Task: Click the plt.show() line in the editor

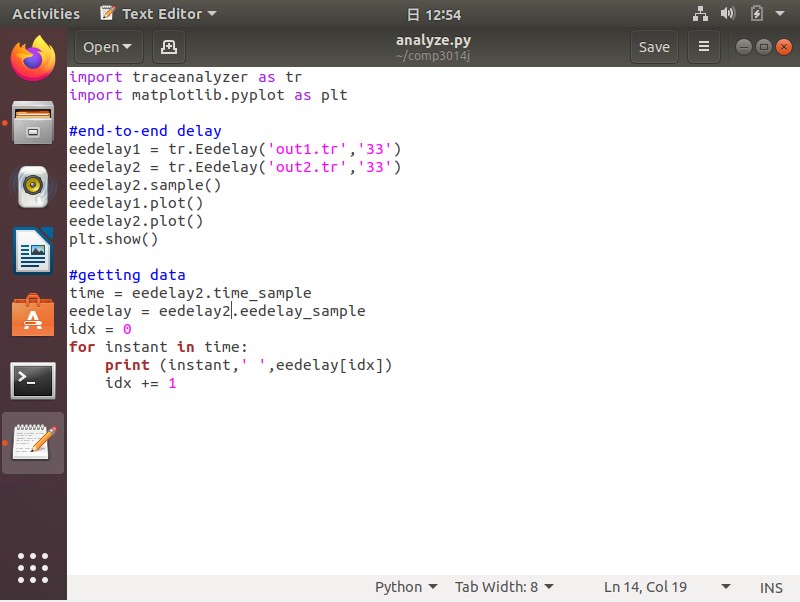Action: [x=114, y=239]
